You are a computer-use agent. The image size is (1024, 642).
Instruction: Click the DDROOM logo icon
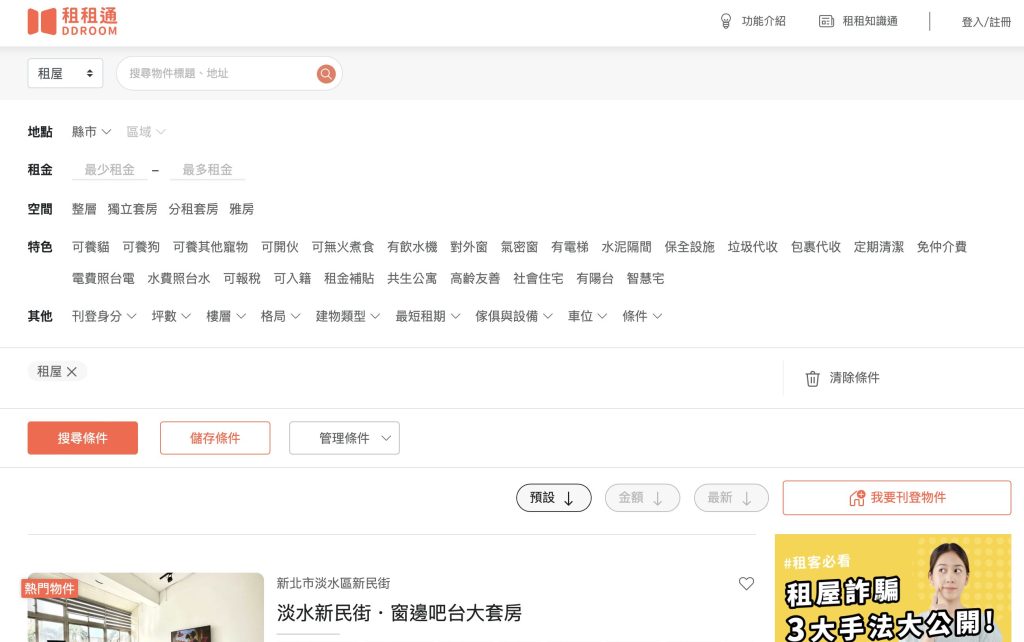(41, 21)
